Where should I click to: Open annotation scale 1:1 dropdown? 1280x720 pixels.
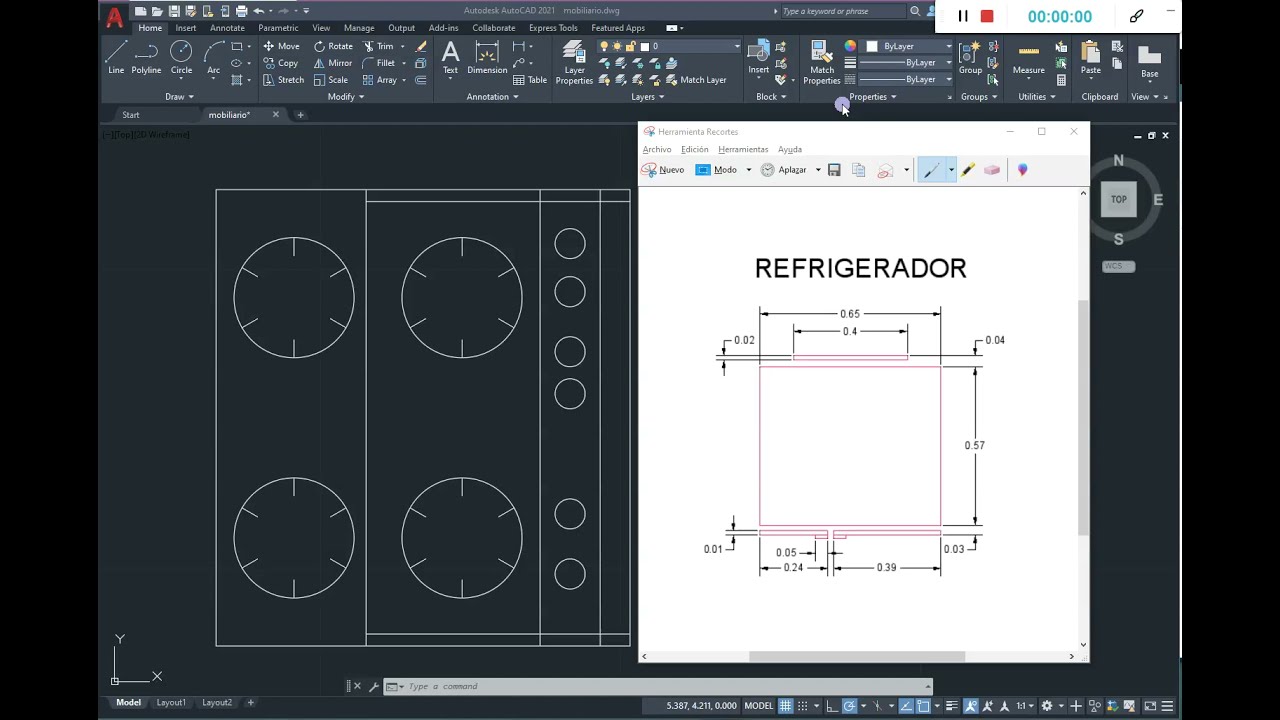click(x=1025, y=706)
